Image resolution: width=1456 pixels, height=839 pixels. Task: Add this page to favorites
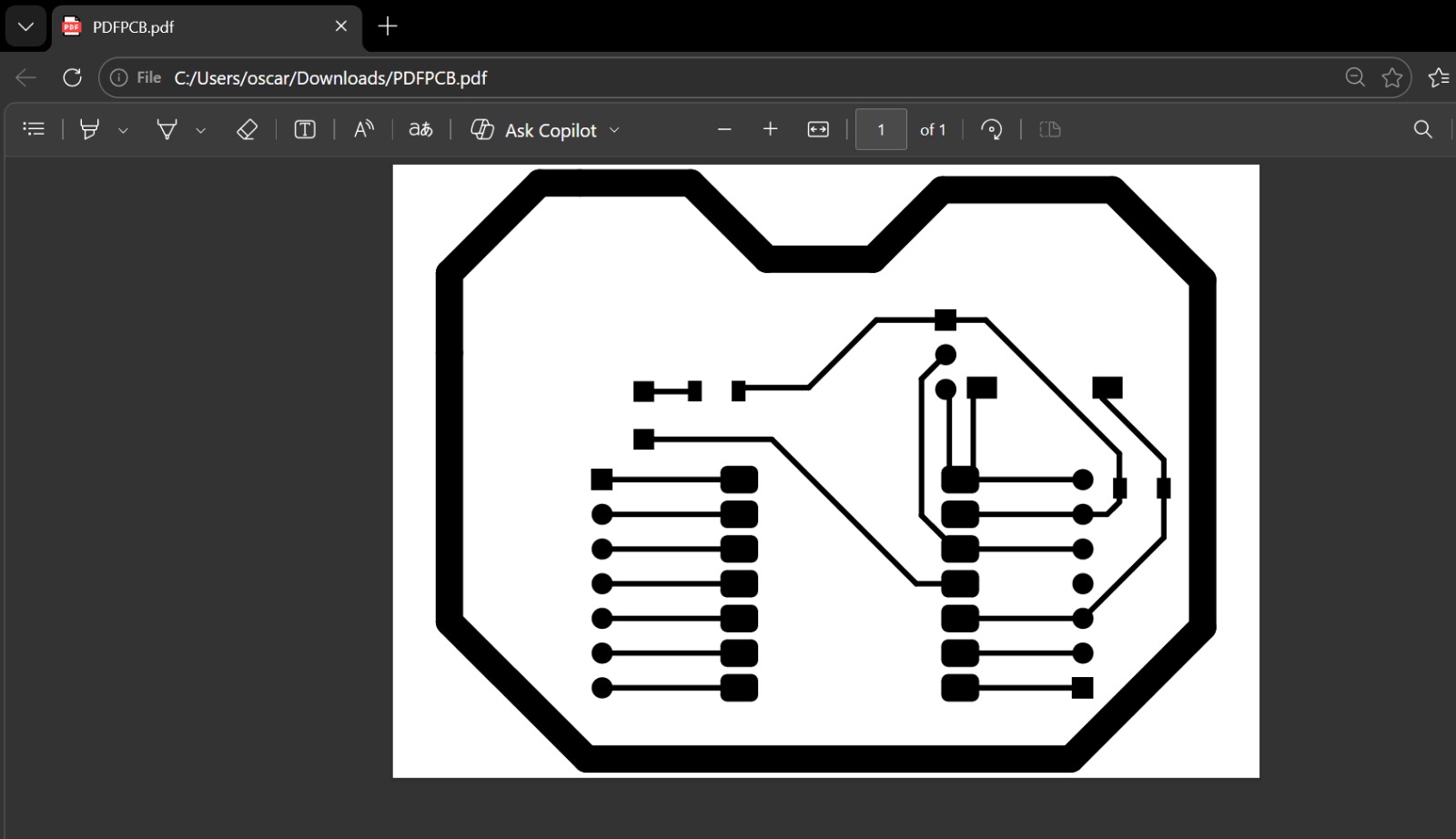(x=1391, y=77)
